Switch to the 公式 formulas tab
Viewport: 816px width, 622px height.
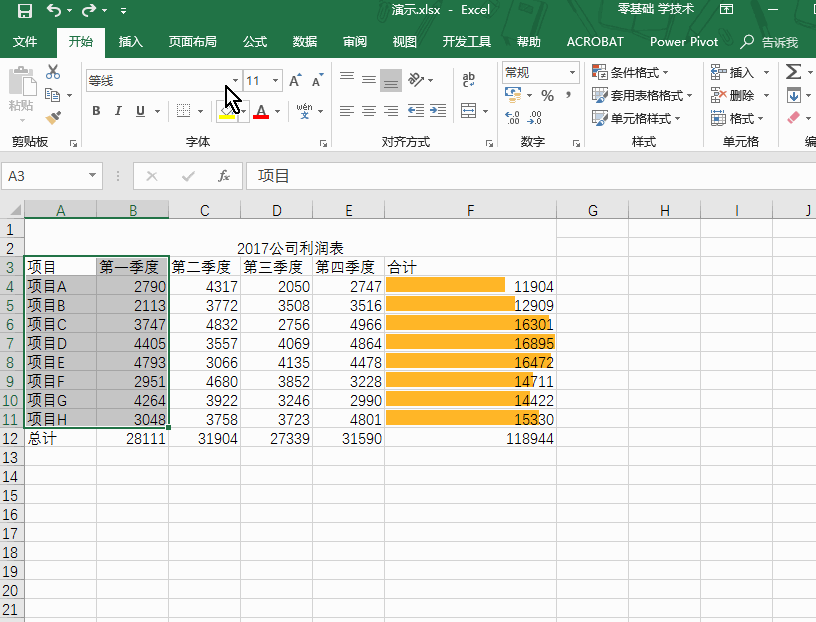pyautogui.click(x=255, y=42)
